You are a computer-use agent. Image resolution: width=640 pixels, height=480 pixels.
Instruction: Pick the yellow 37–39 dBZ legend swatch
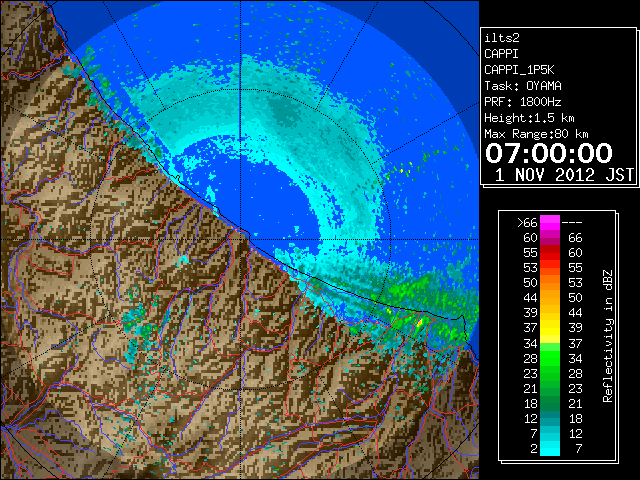550,328
